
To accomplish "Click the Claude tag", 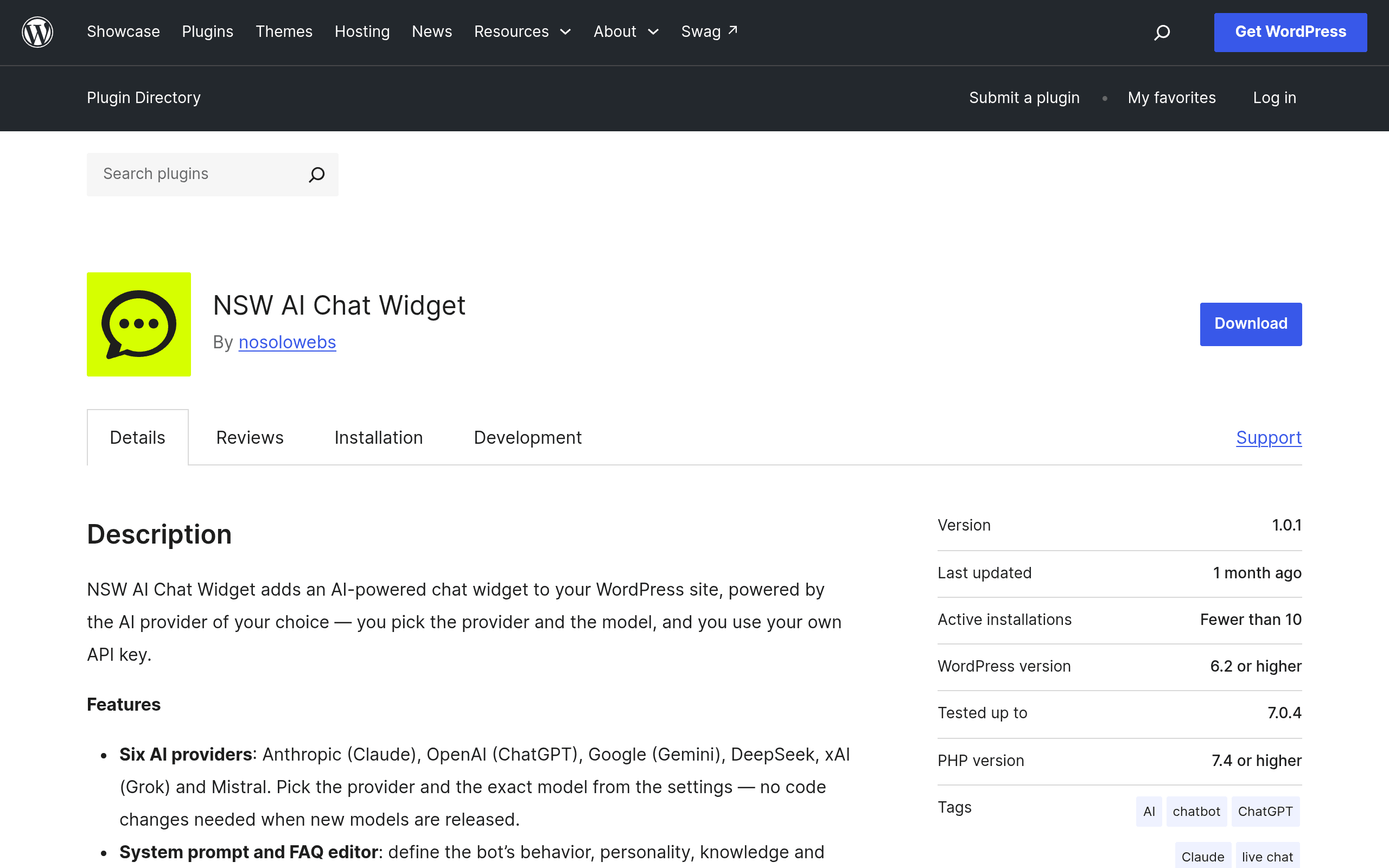I will (x=1203, y=857).
